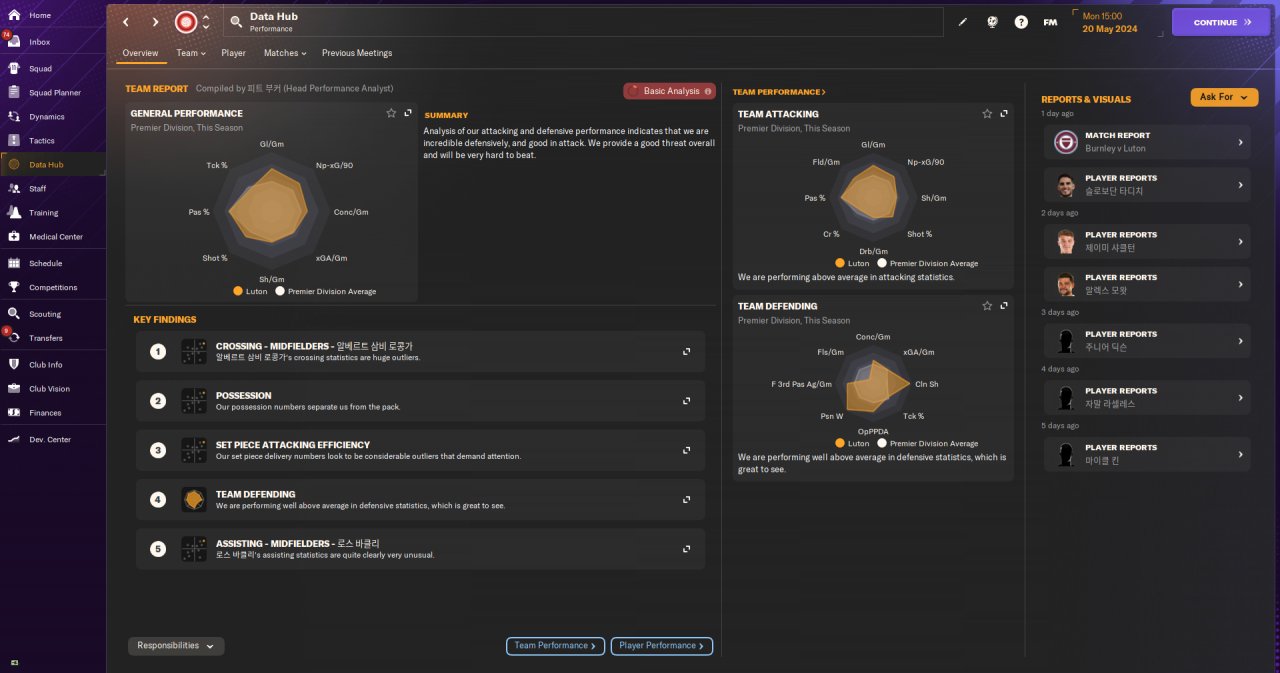The width and height of the screenshot is (1280, 673).
Task: Open the Medical Center icon
Action: (x=14, y=237)
